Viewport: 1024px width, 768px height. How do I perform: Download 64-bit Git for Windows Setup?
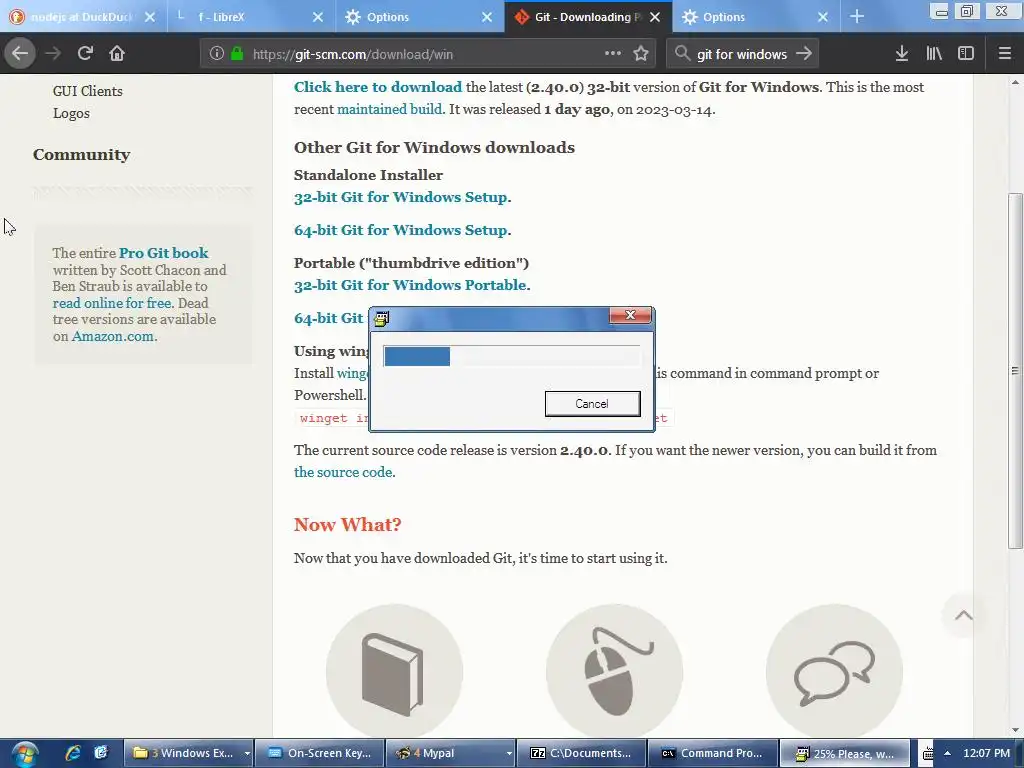[x=400, y=230]
